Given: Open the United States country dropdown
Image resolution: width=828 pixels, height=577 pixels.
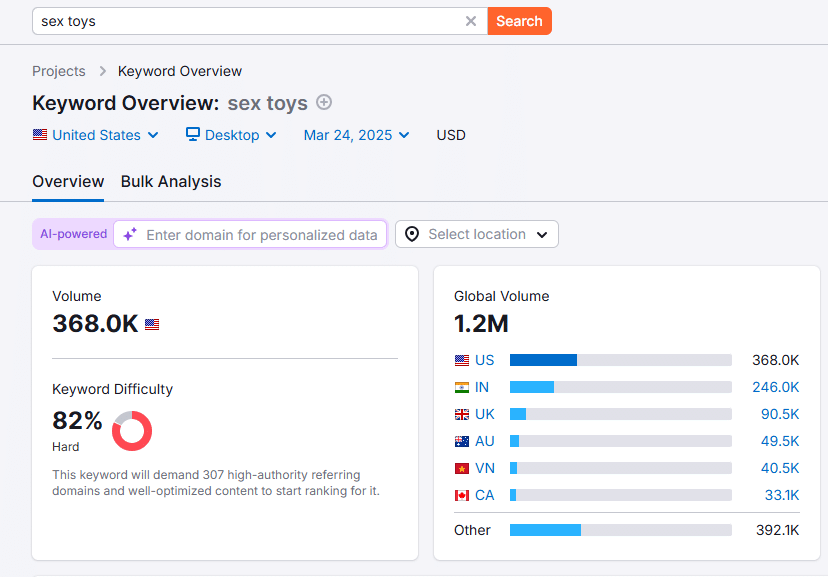Looking at the screenshot, I should 96,135.
